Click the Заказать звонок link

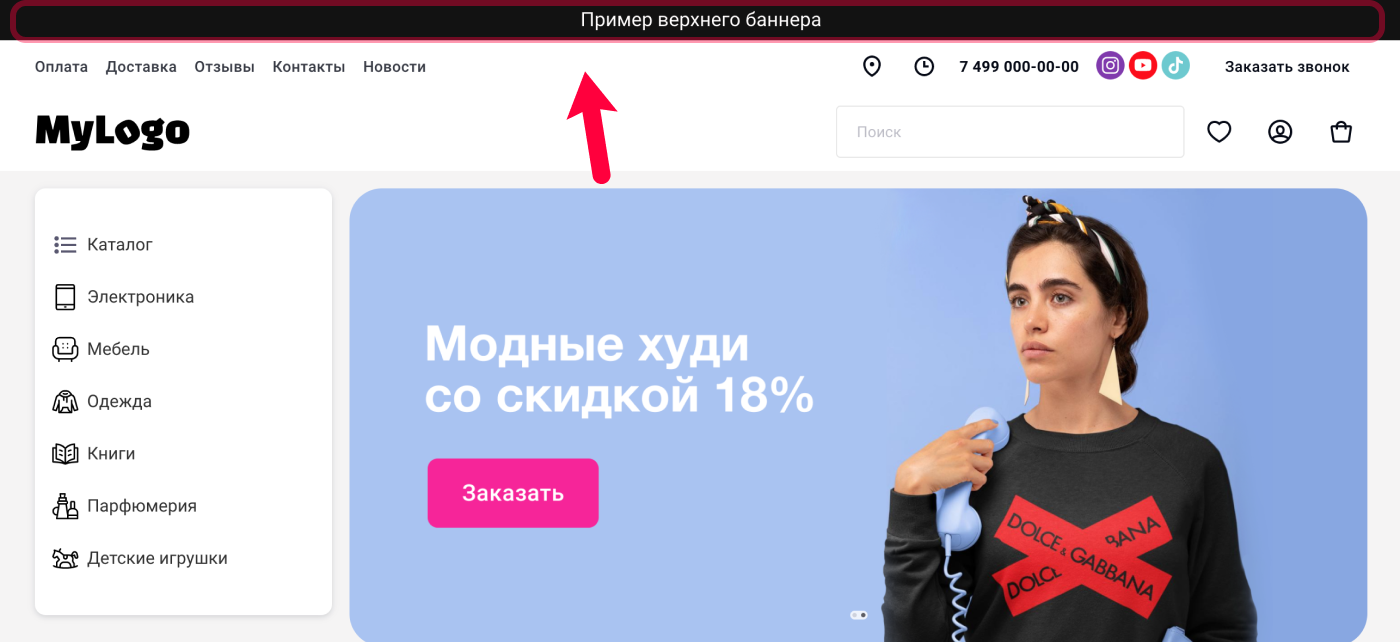click(1287, 67)
